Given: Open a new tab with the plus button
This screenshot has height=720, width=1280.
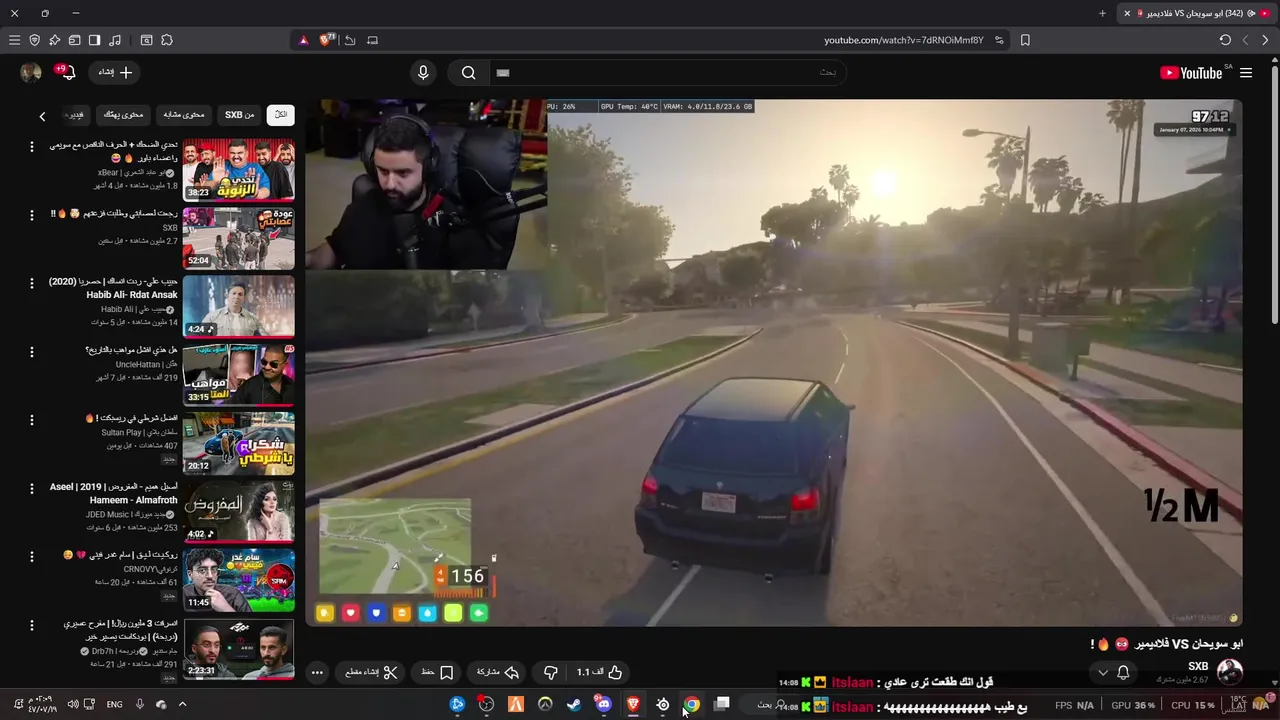Looking at the screenshot, I should pyautogui.click(x=1102, y=13).
